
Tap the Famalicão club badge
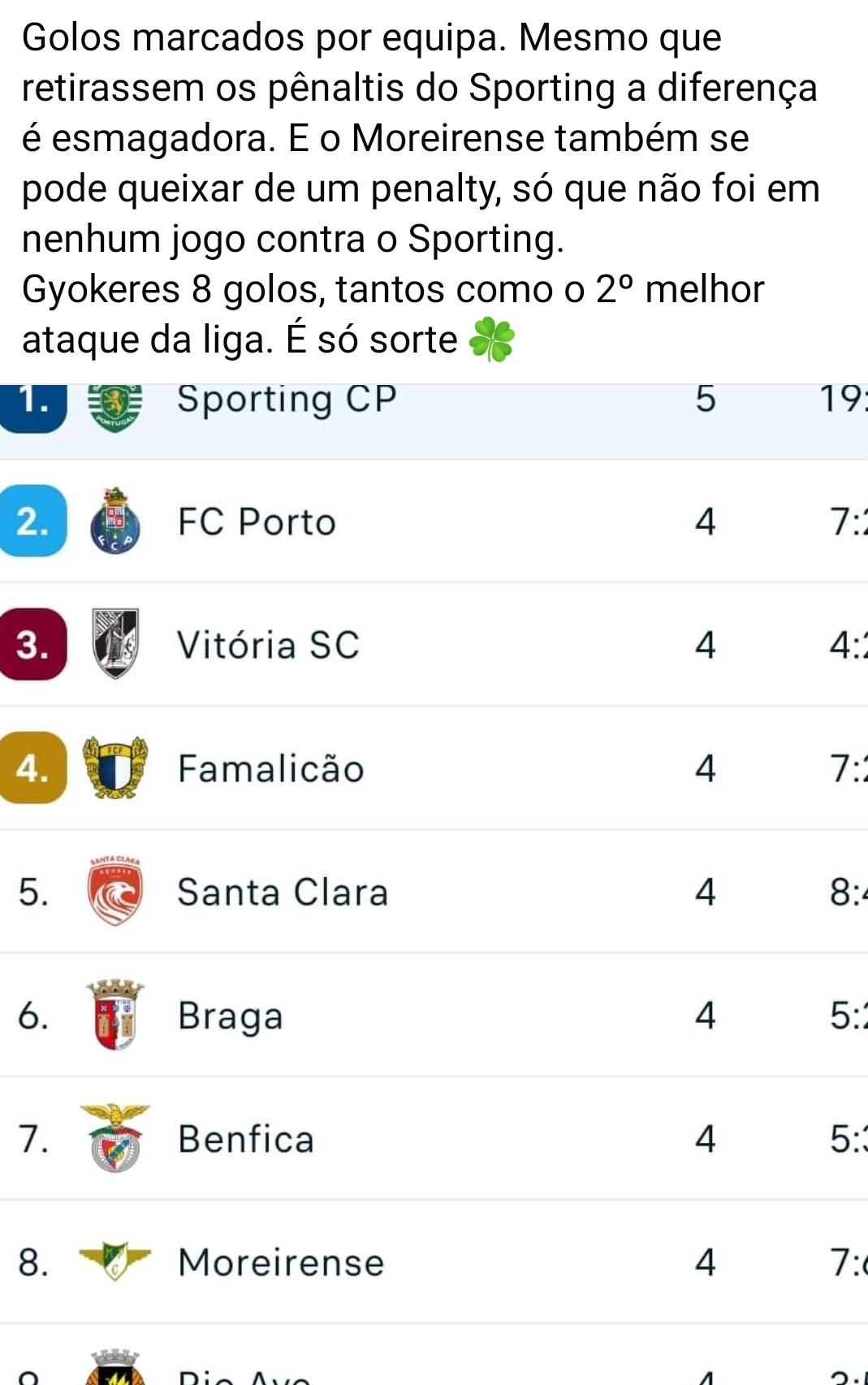pos(115,768)
